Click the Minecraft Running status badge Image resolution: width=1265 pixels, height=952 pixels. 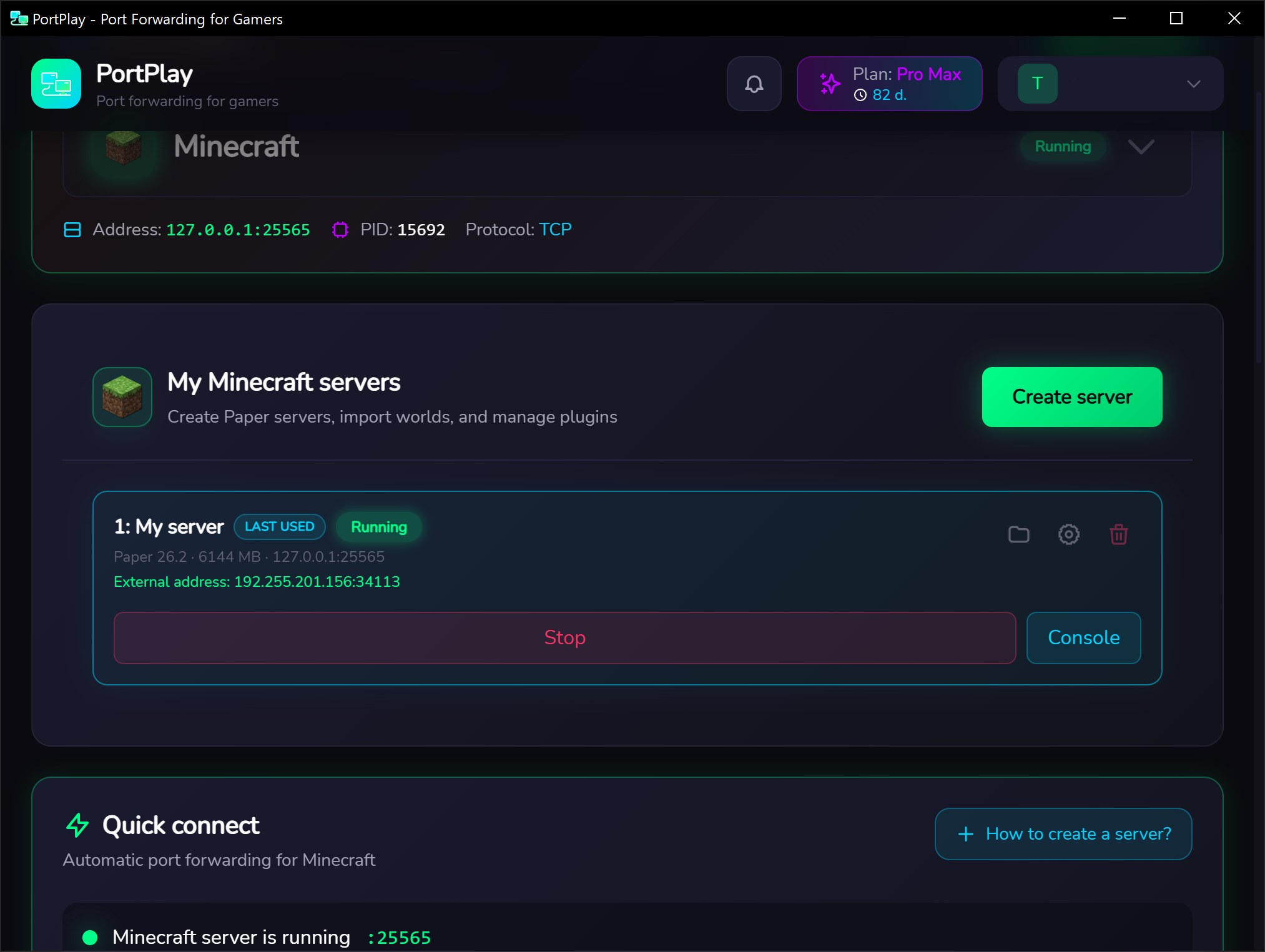click(x=1063, y=147)
